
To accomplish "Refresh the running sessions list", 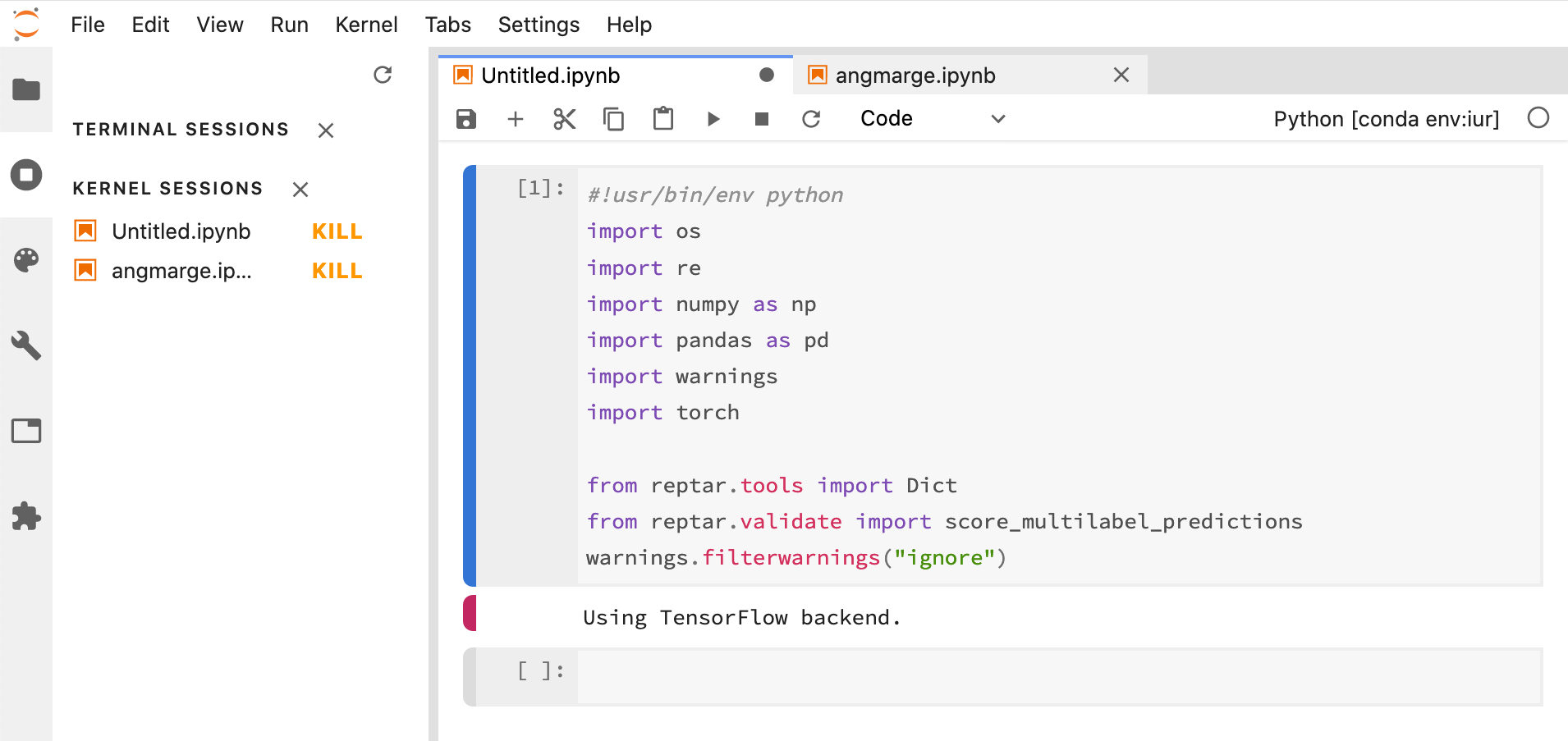I will (383, 75).
